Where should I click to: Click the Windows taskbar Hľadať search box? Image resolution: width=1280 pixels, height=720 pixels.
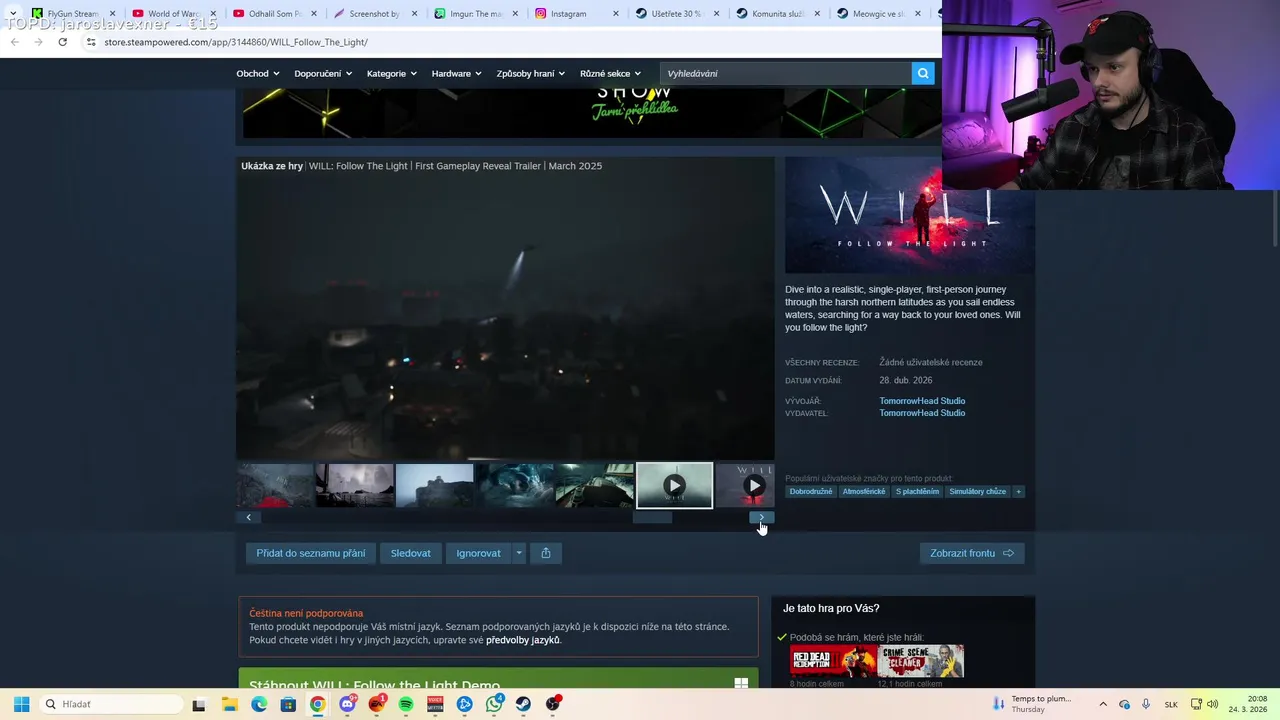110,704
